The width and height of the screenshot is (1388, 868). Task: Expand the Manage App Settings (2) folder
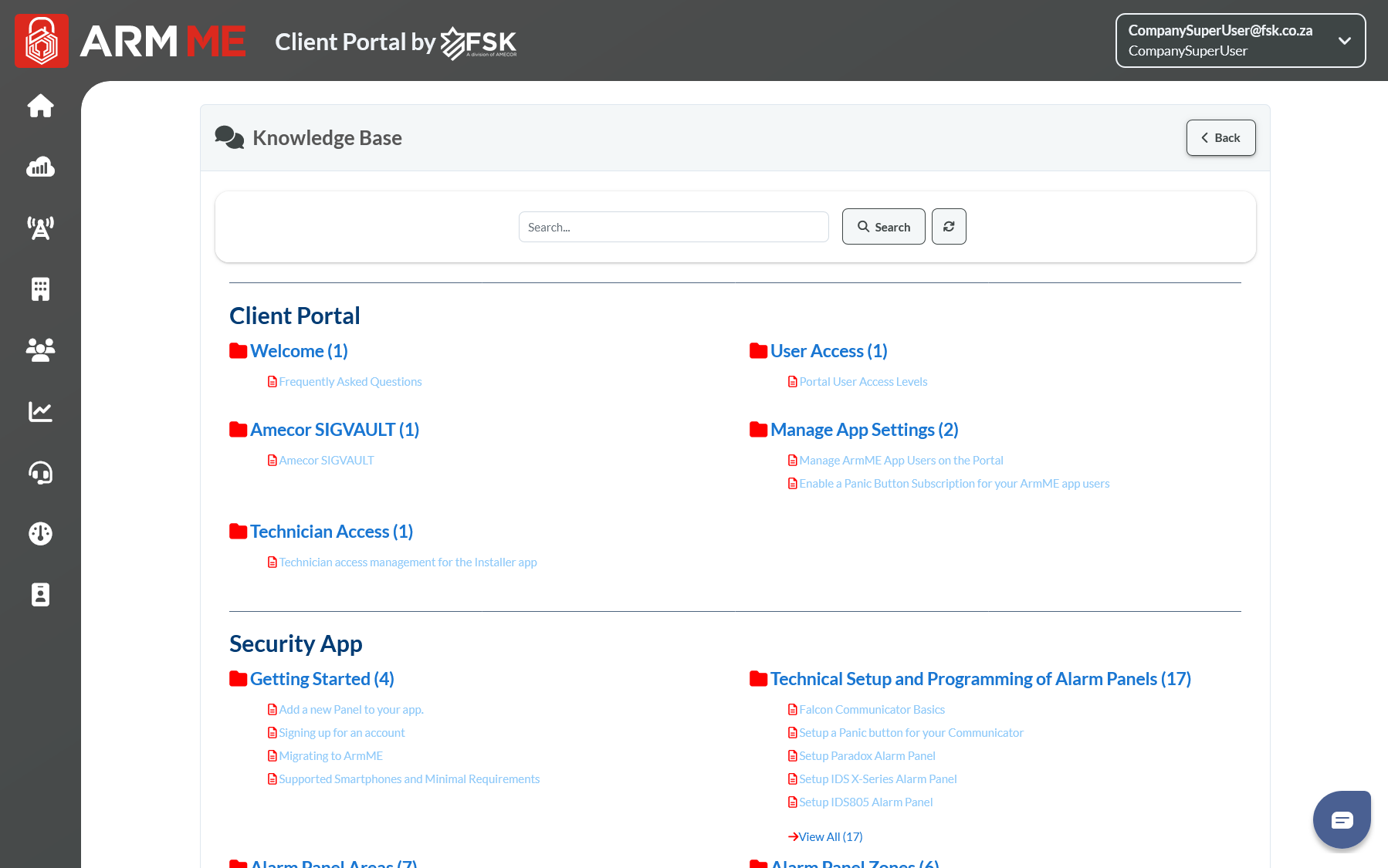(864, 430)
